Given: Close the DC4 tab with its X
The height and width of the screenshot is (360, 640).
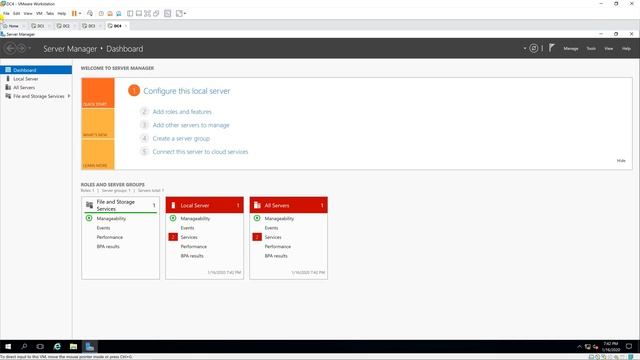Looking at the screenshot, I should pos(126,26).
